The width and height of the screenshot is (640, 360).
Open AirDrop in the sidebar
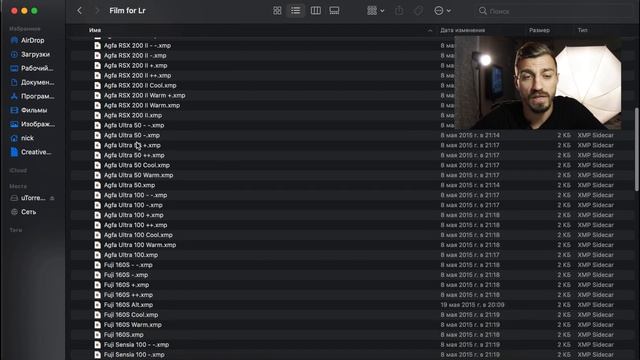tap(33, 40)
